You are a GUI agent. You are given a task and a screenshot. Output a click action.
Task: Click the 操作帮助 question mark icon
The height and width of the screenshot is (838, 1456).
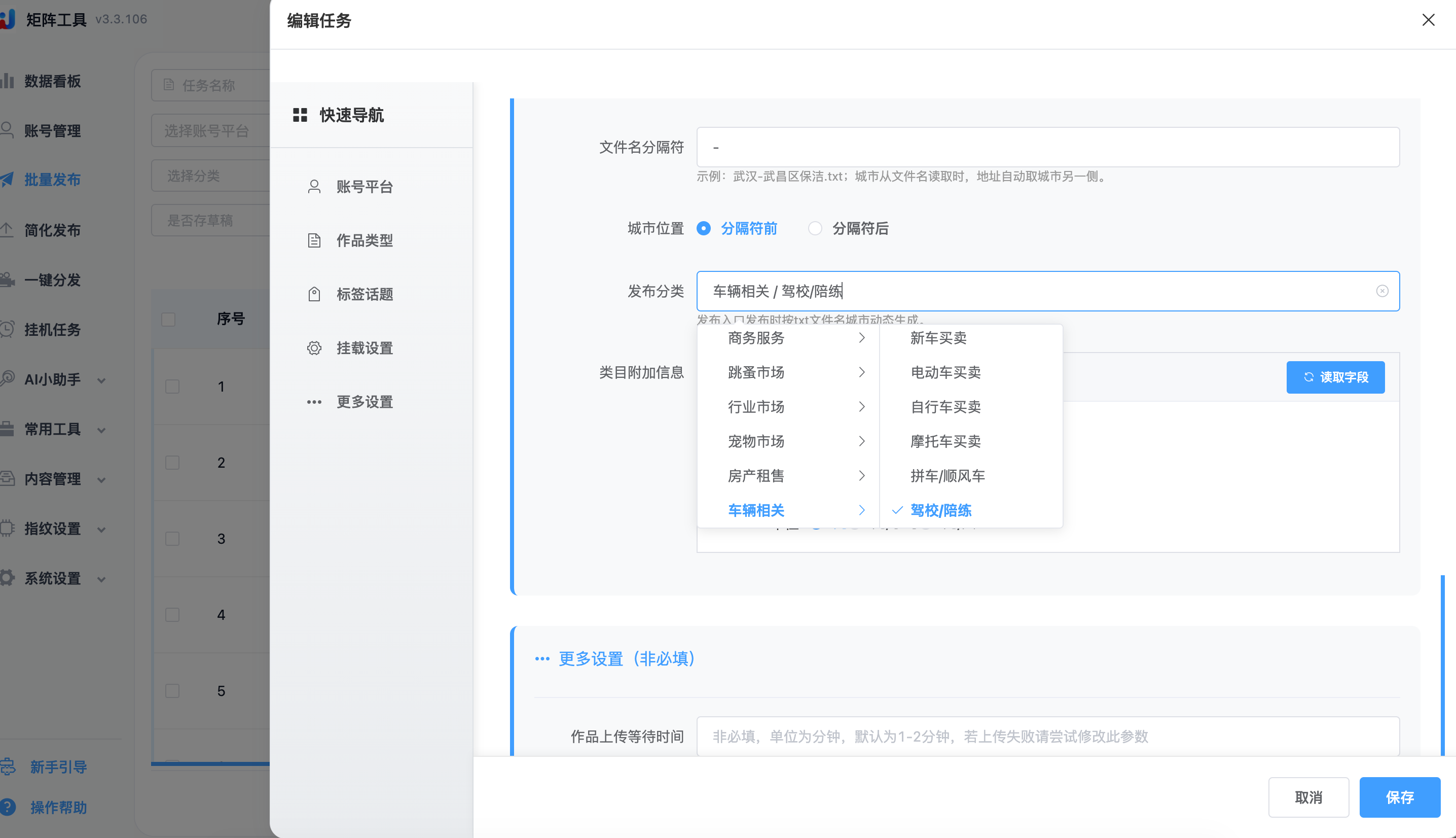pyautogui.click(x=8, y=807)
